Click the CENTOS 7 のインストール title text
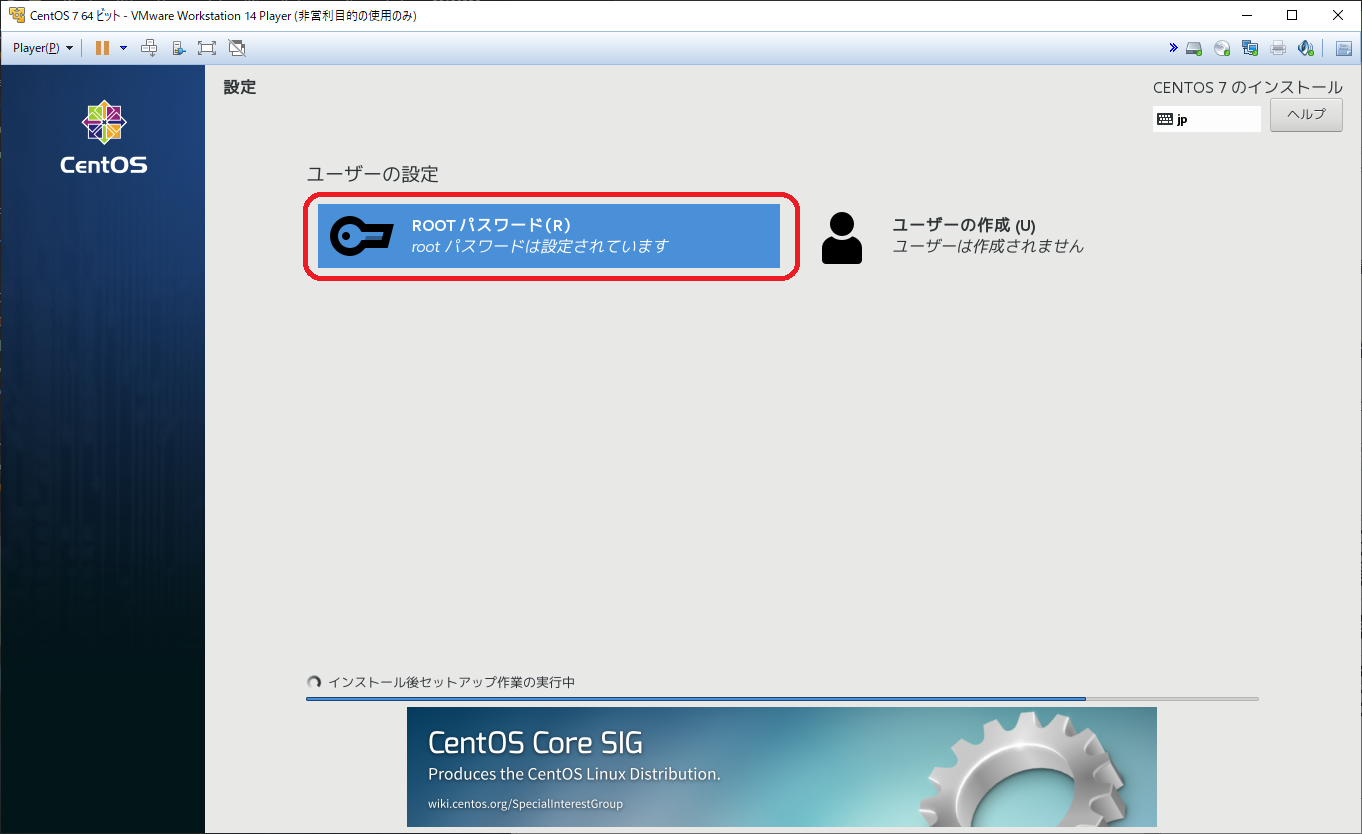The height and width of the screenshot is (834, 1362). (1248, 88)
